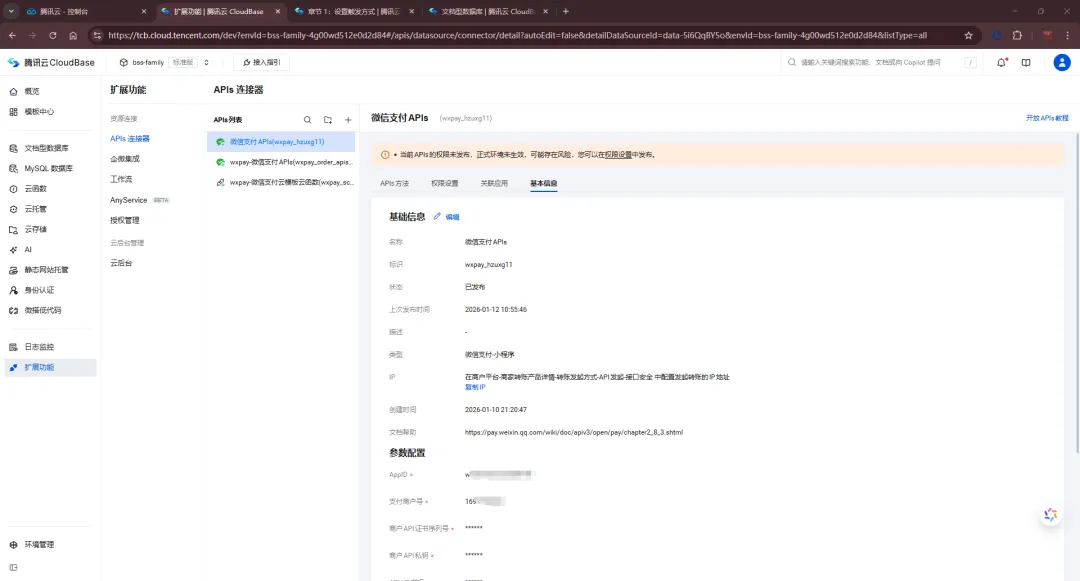Click 已发布 status value
This screenshot has height=581, width=1080.
point(475,287)
